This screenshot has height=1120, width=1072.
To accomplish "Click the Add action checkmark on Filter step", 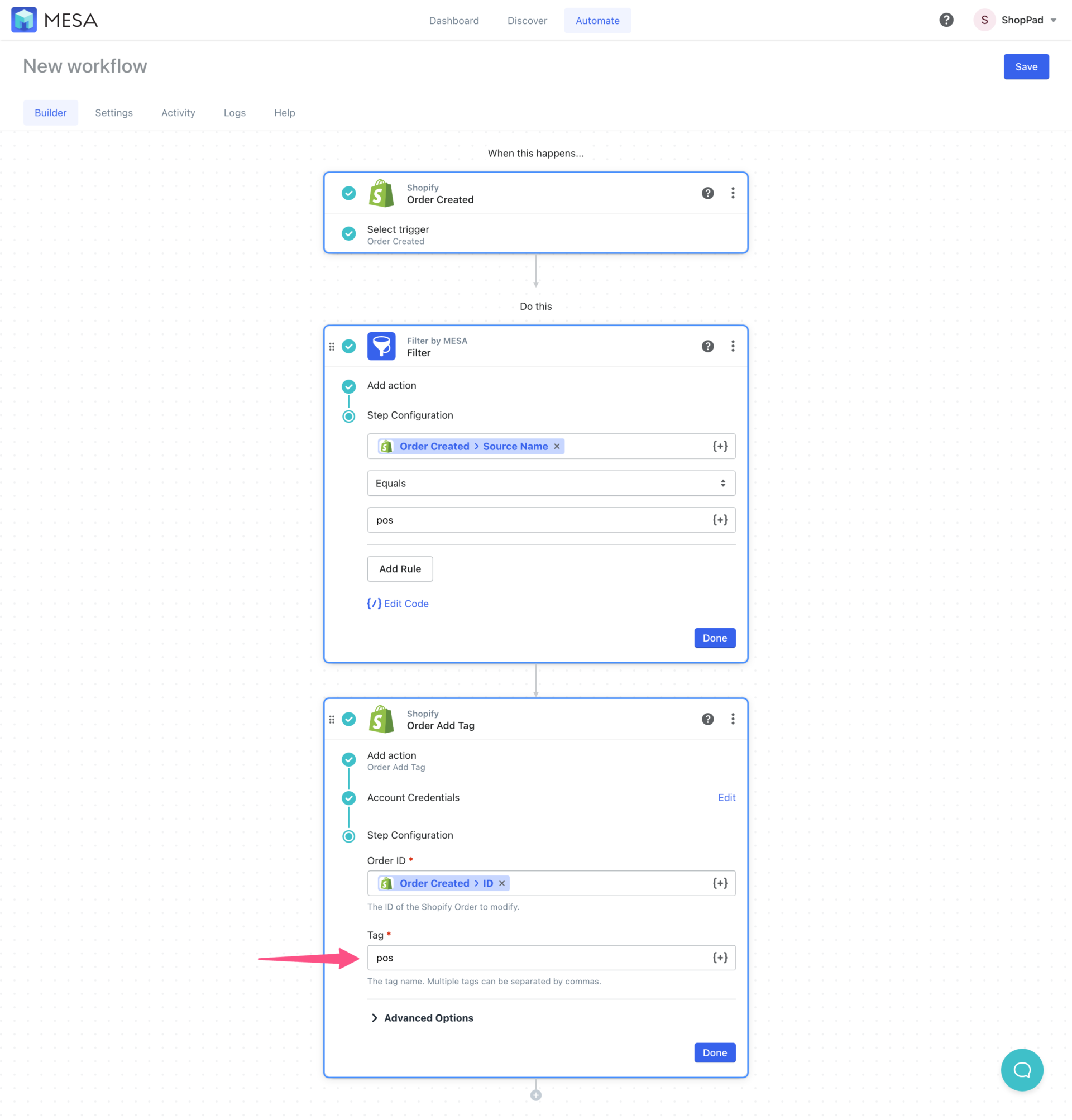I will coord(348,386).
